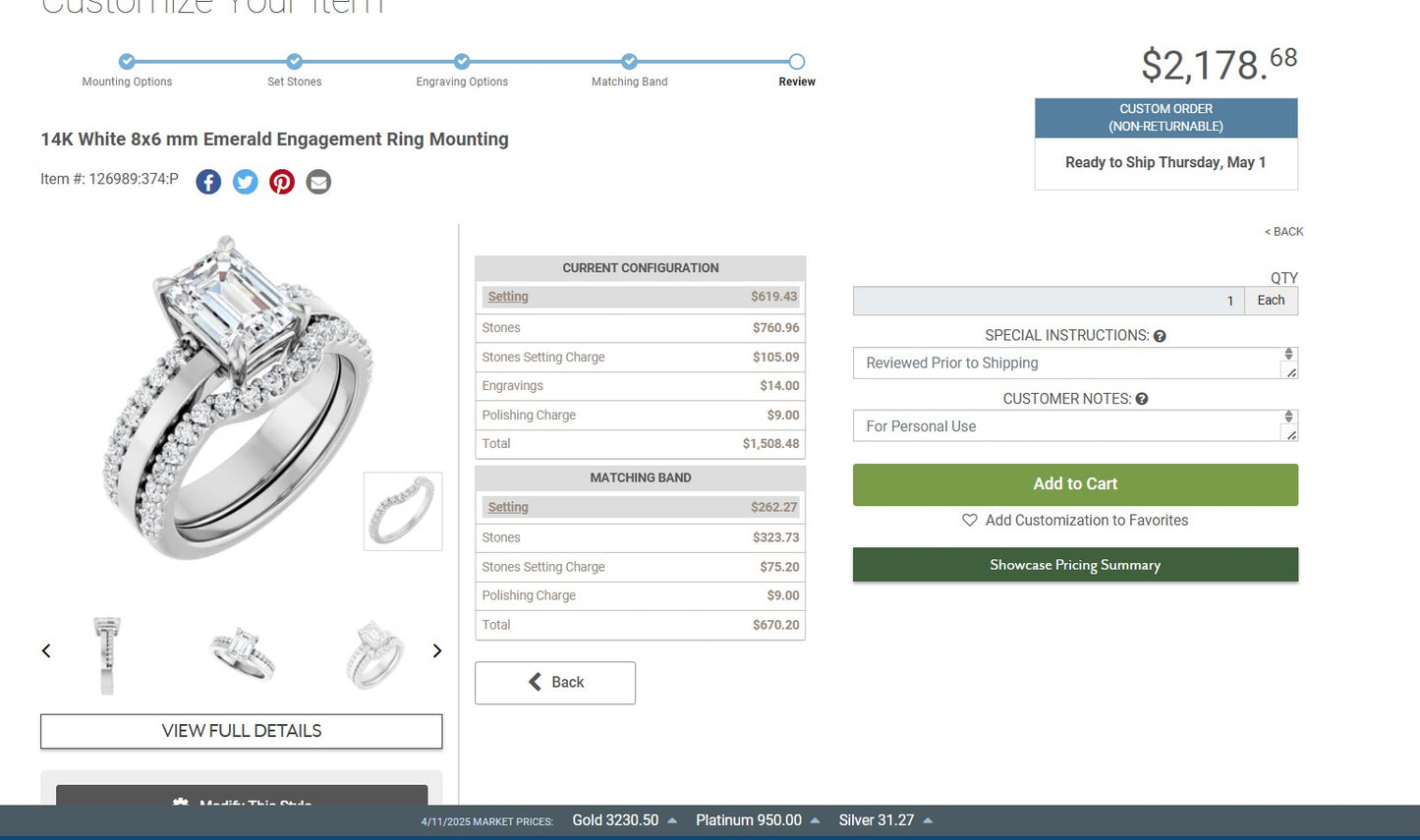Image resolution: width=1420 pixels, height=840 pixels.
Task: Show previous thumbnail with left arrow
Action: (46, 650)
